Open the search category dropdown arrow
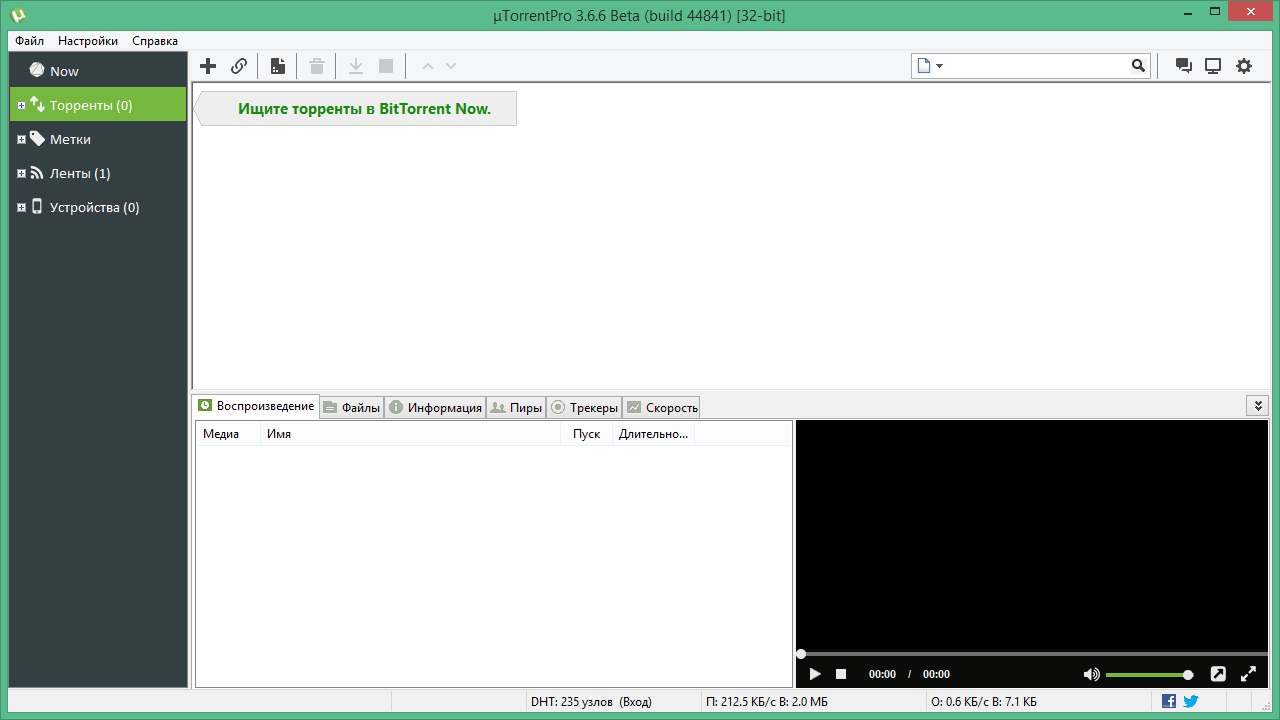The height and width of the screenshot is (720, 1280). tap(940, 65)
